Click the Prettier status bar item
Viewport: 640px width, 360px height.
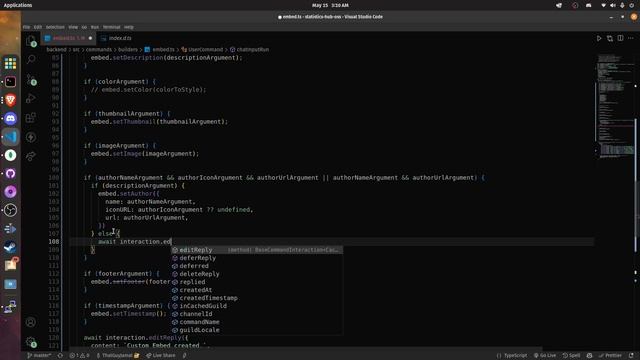click(x=610, y=356)
